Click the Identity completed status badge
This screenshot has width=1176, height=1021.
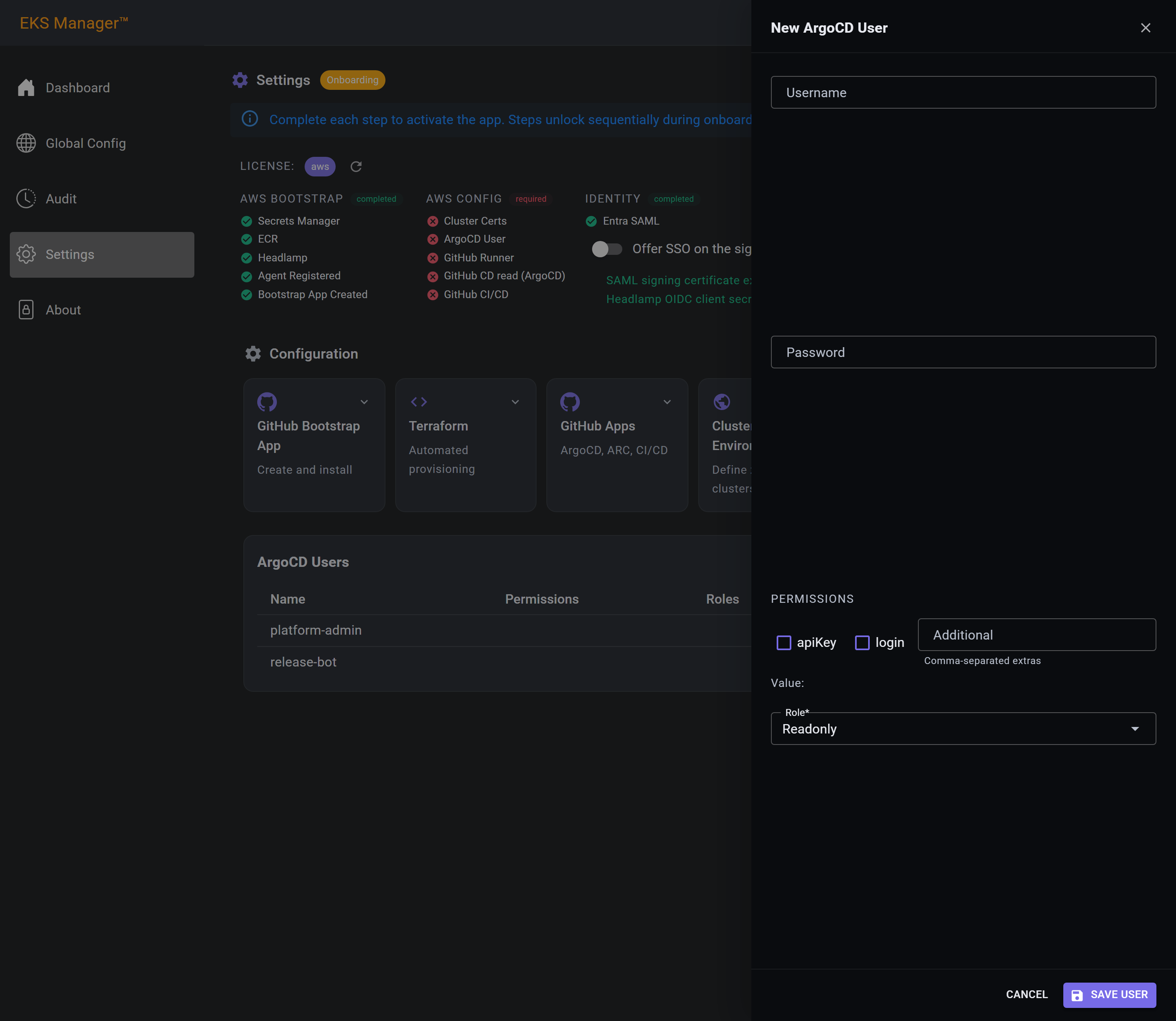pyautogui.click(x=674, y=199)
